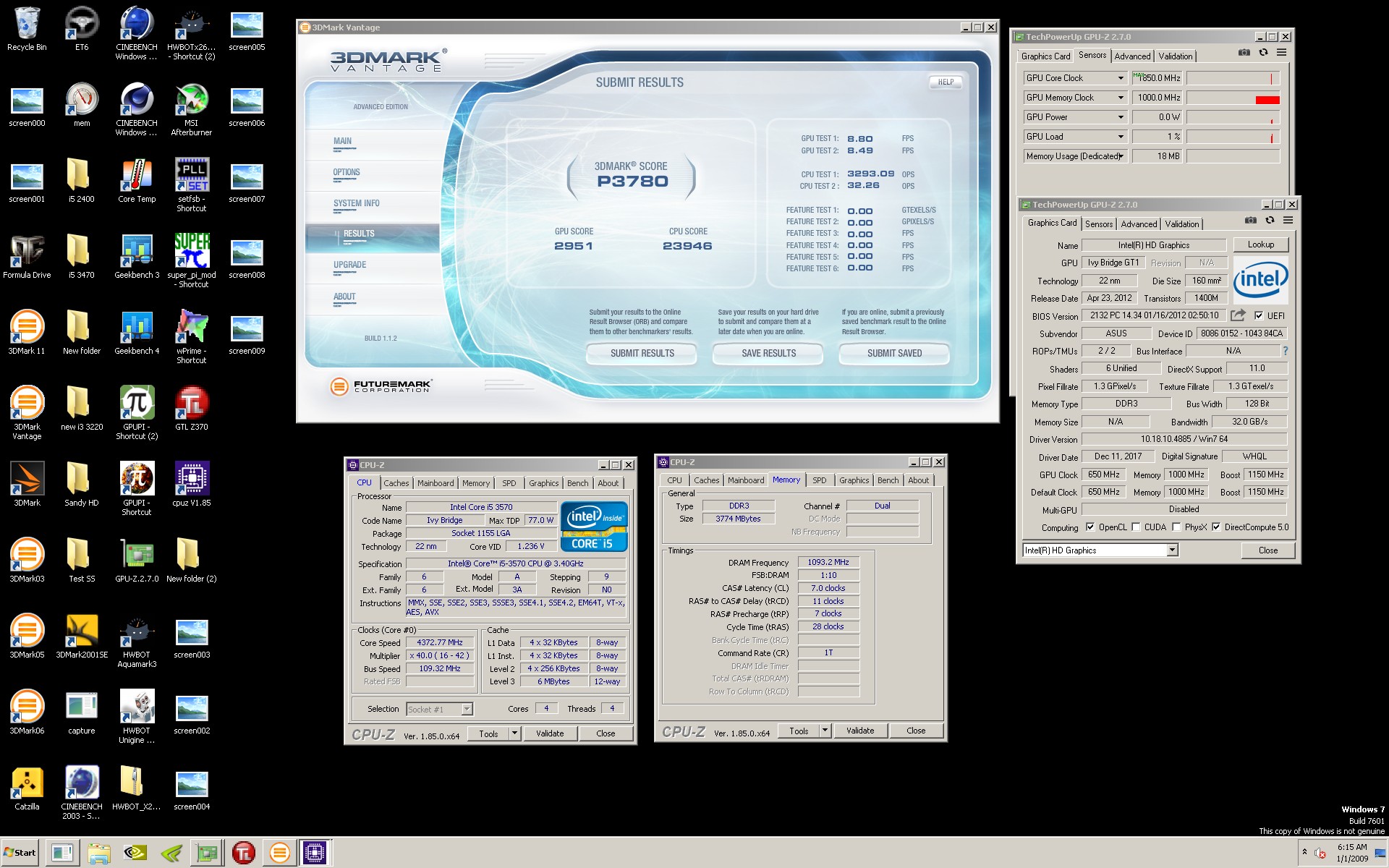Click the Bus Interface question mark icon

1285,351
